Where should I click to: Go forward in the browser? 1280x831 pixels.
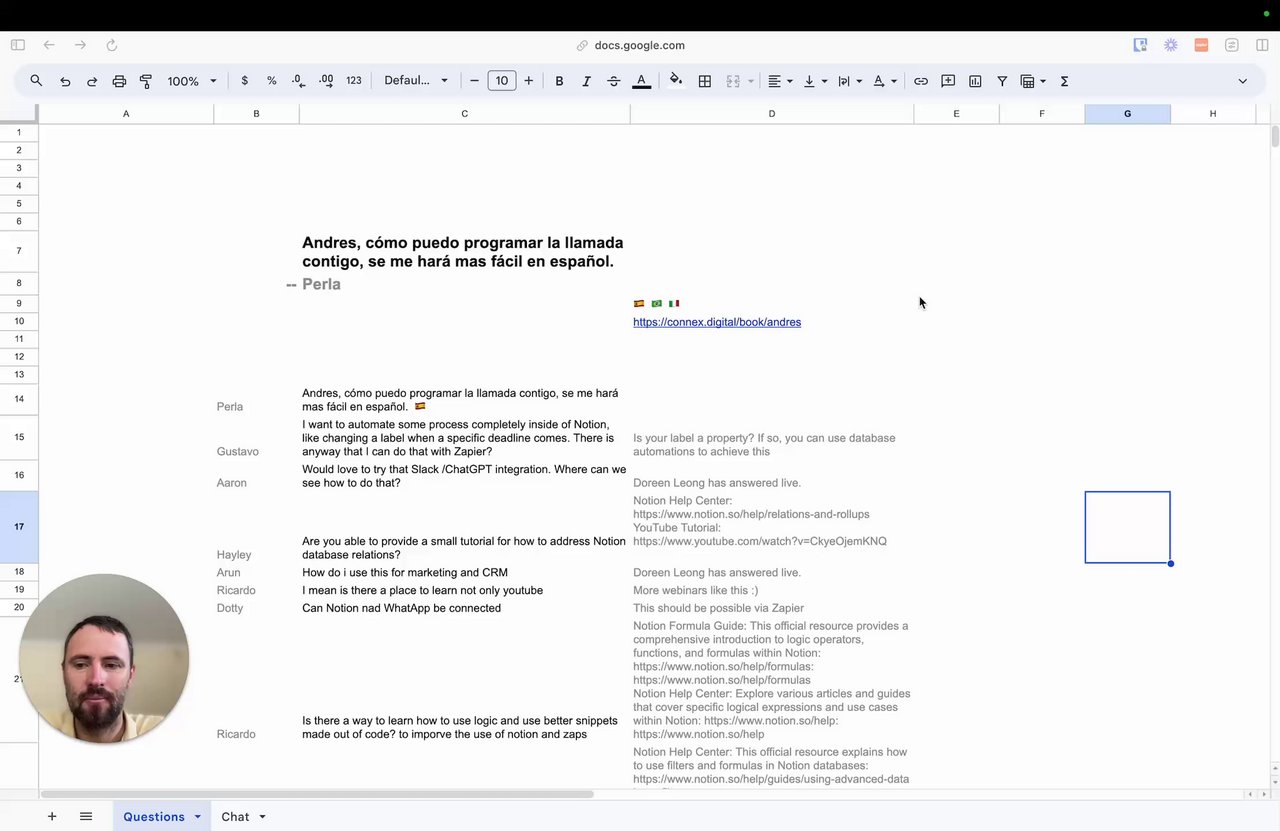tap(80, 45)
